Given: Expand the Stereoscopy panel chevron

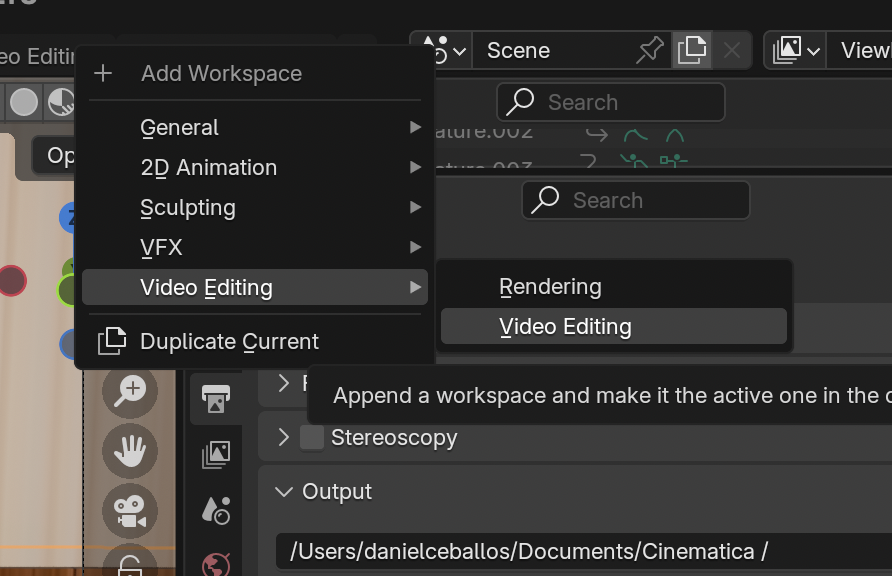Looking at the screenshot, I should [284, 438].
